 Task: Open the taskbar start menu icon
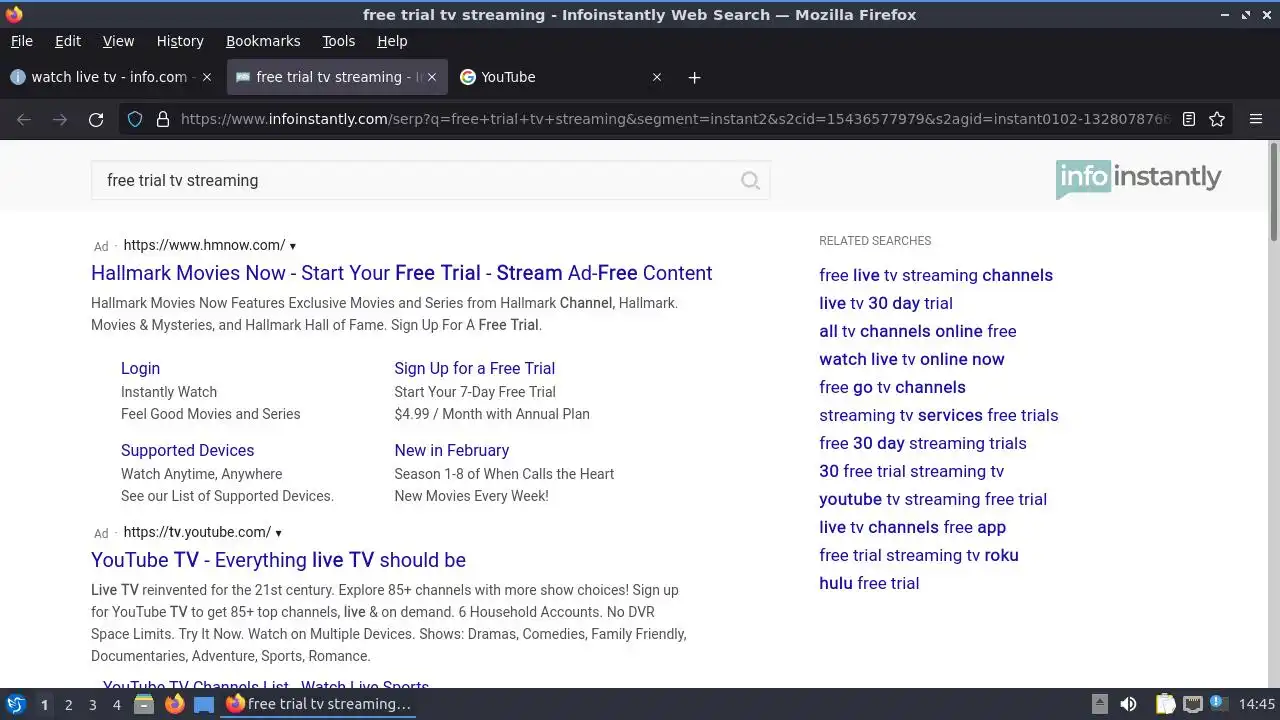[x=16, y=704]
